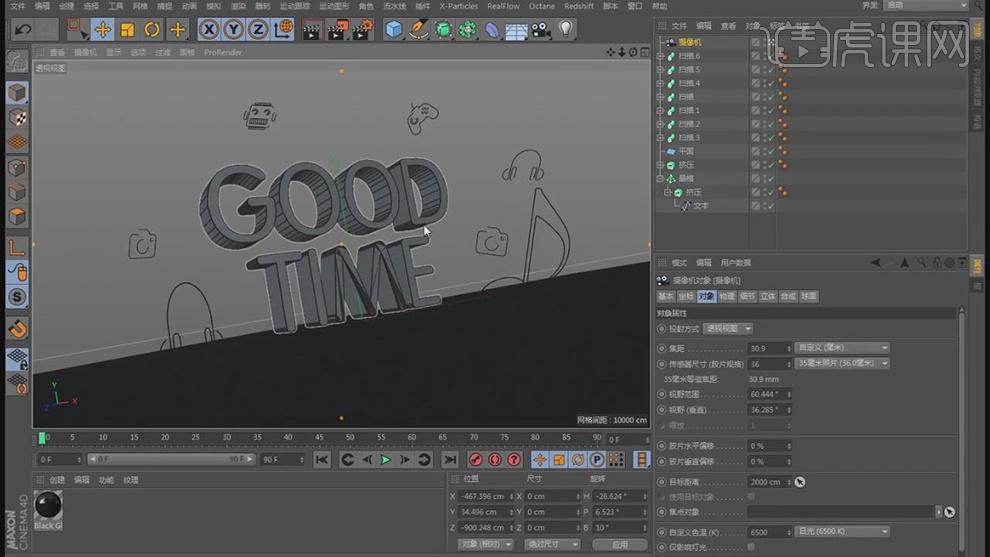The width and height of the screenshot is (990, 557).
Task: Activate the Rotate tool
Action: point(152,30)
